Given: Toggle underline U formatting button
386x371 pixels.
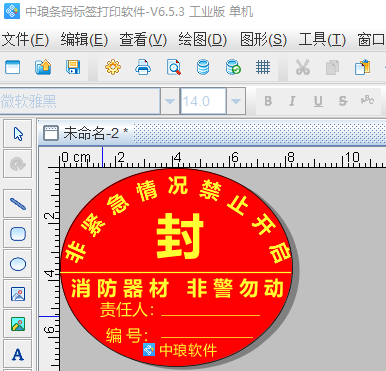Looking at the screenshot, I should click(318, 101).
